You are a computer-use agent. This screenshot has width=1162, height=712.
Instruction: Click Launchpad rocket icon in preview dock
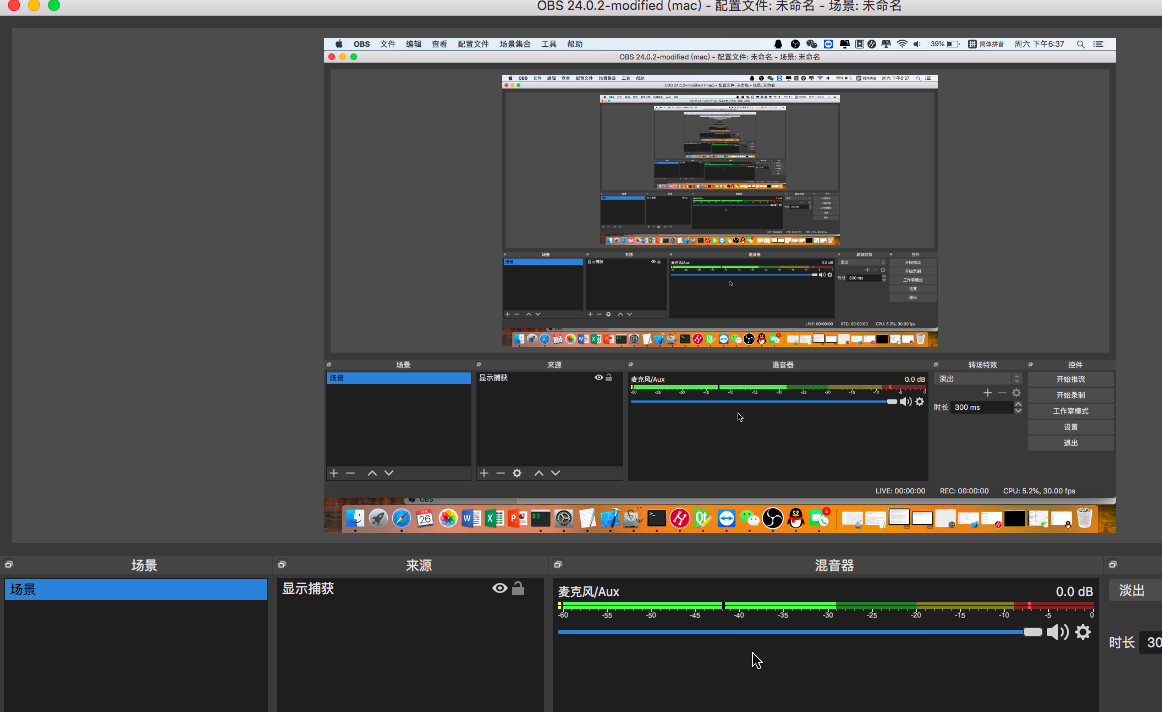click(378, 518)
